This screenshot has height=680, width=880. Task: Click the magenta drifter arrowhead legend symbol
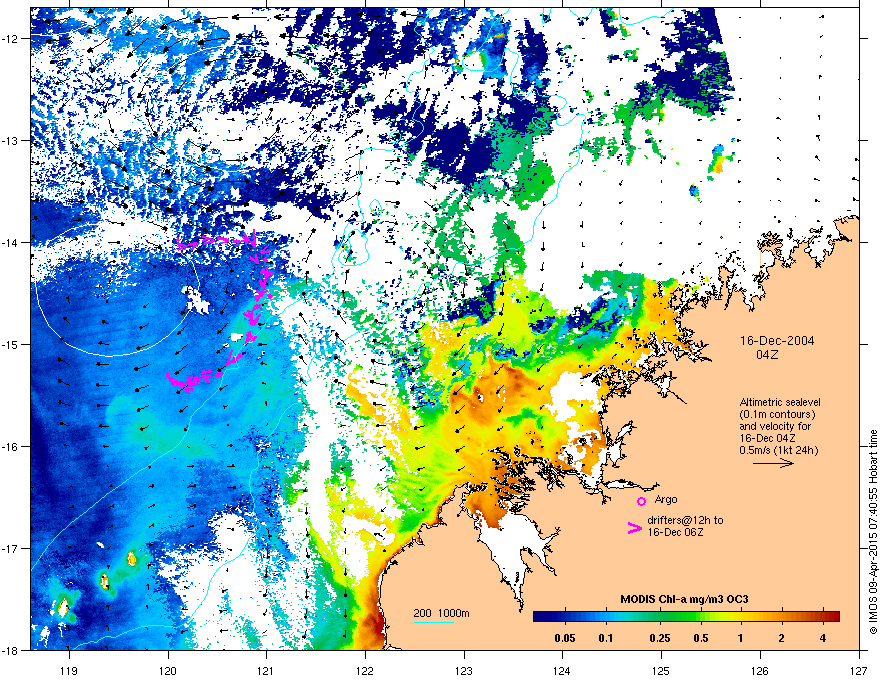point(634,527)
